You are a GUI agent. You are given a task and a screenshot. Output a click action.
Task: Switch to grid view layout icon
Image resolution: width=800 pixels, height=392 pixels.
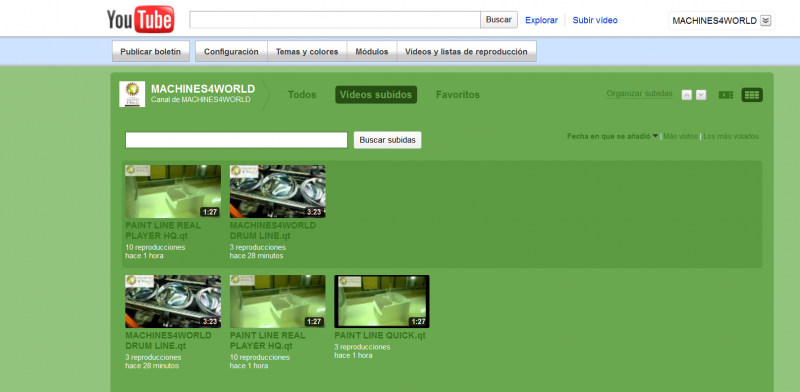click(752, 95)
